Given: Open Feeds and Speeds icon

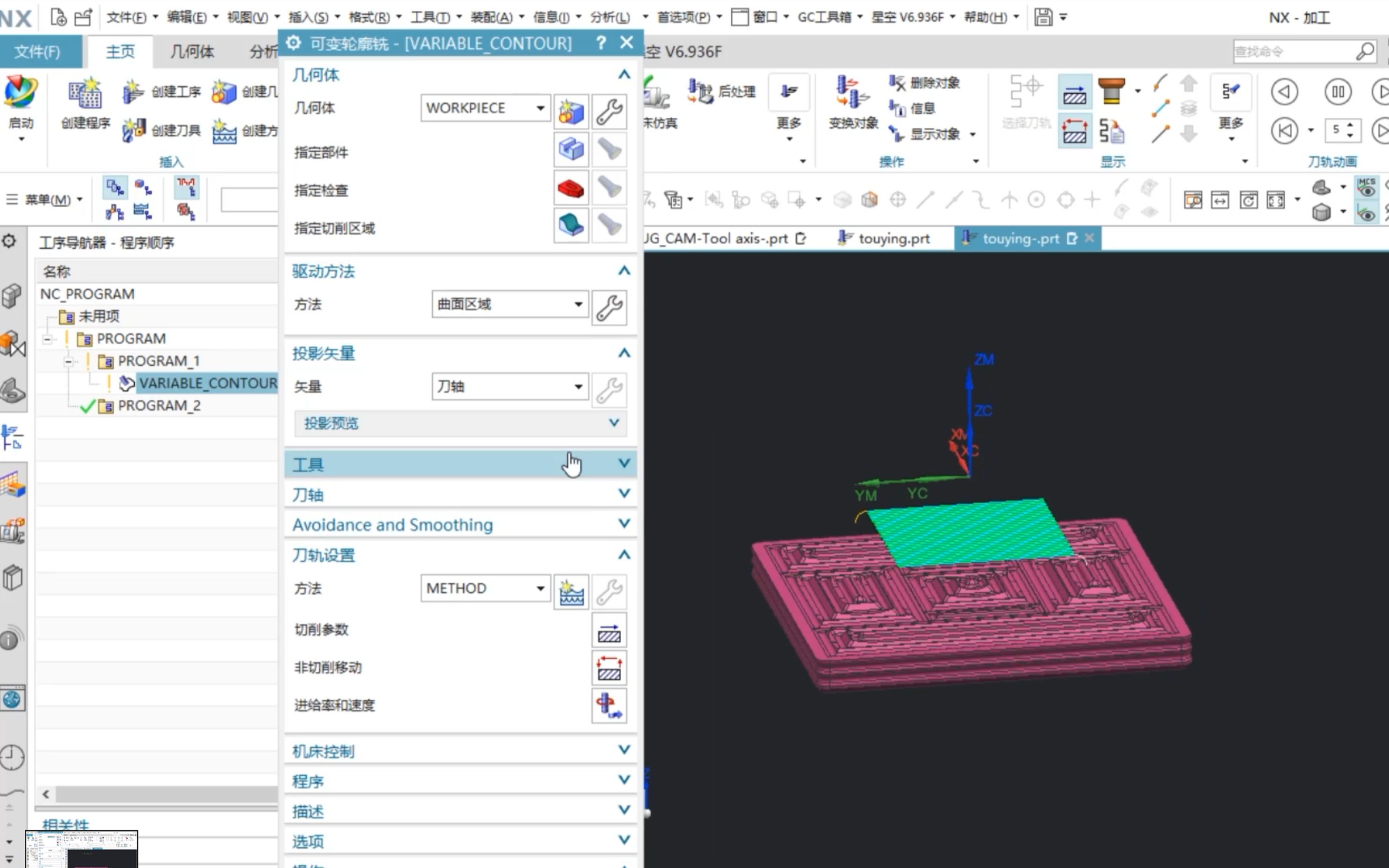Looking at the screenshot, I should point(609,705).
